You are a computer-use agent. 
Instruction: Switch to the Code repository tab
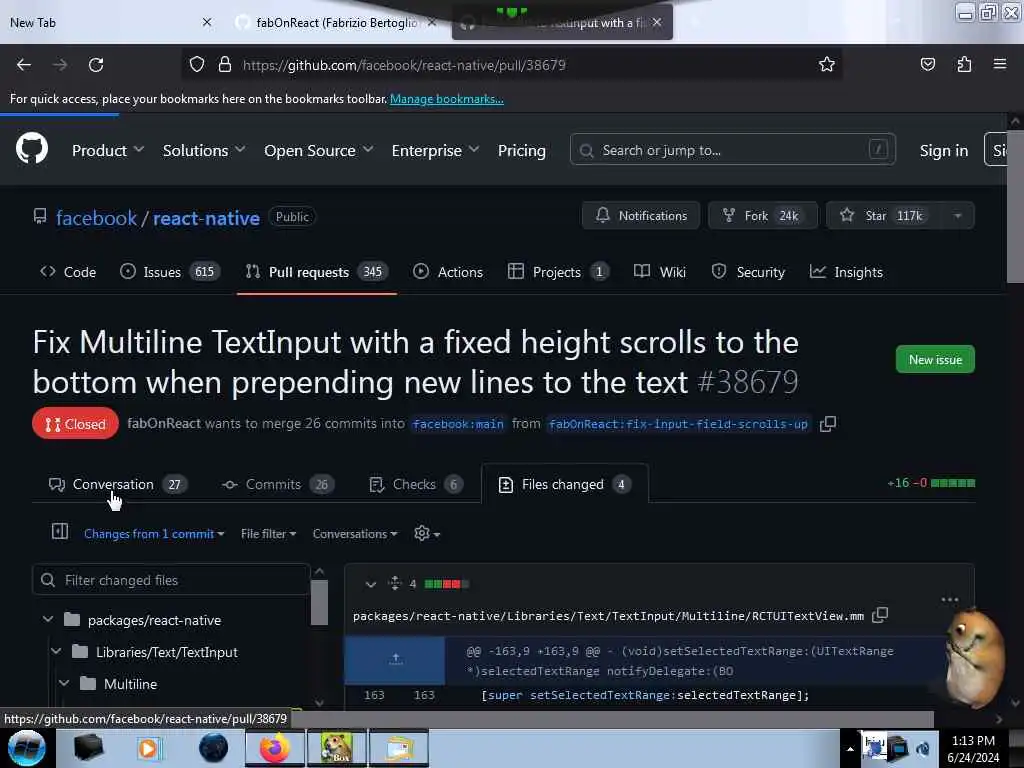68,272
